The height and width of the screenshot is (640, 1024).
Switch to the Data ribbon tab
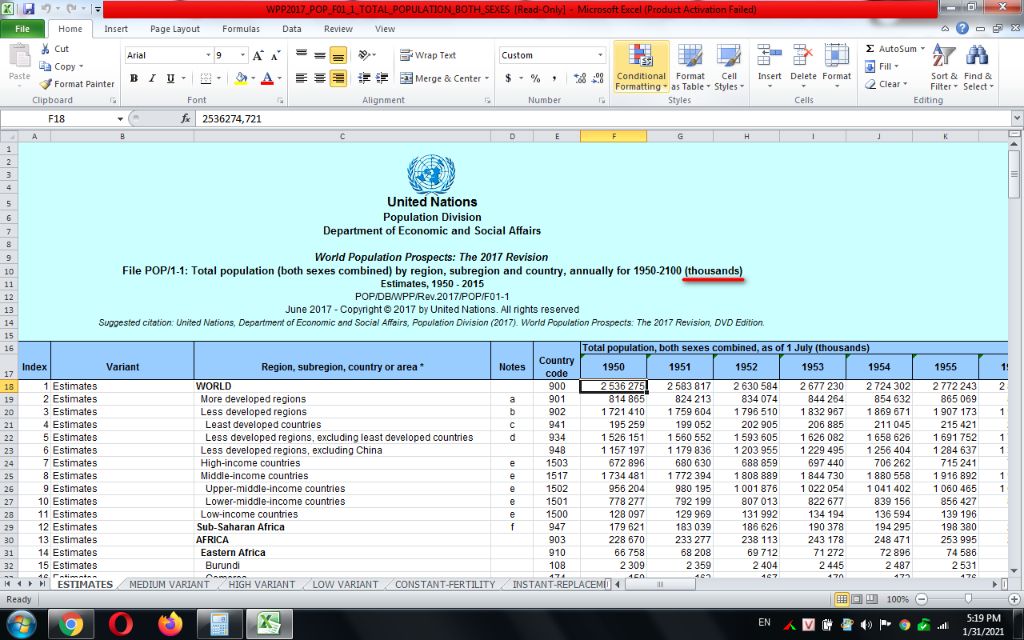291,29
